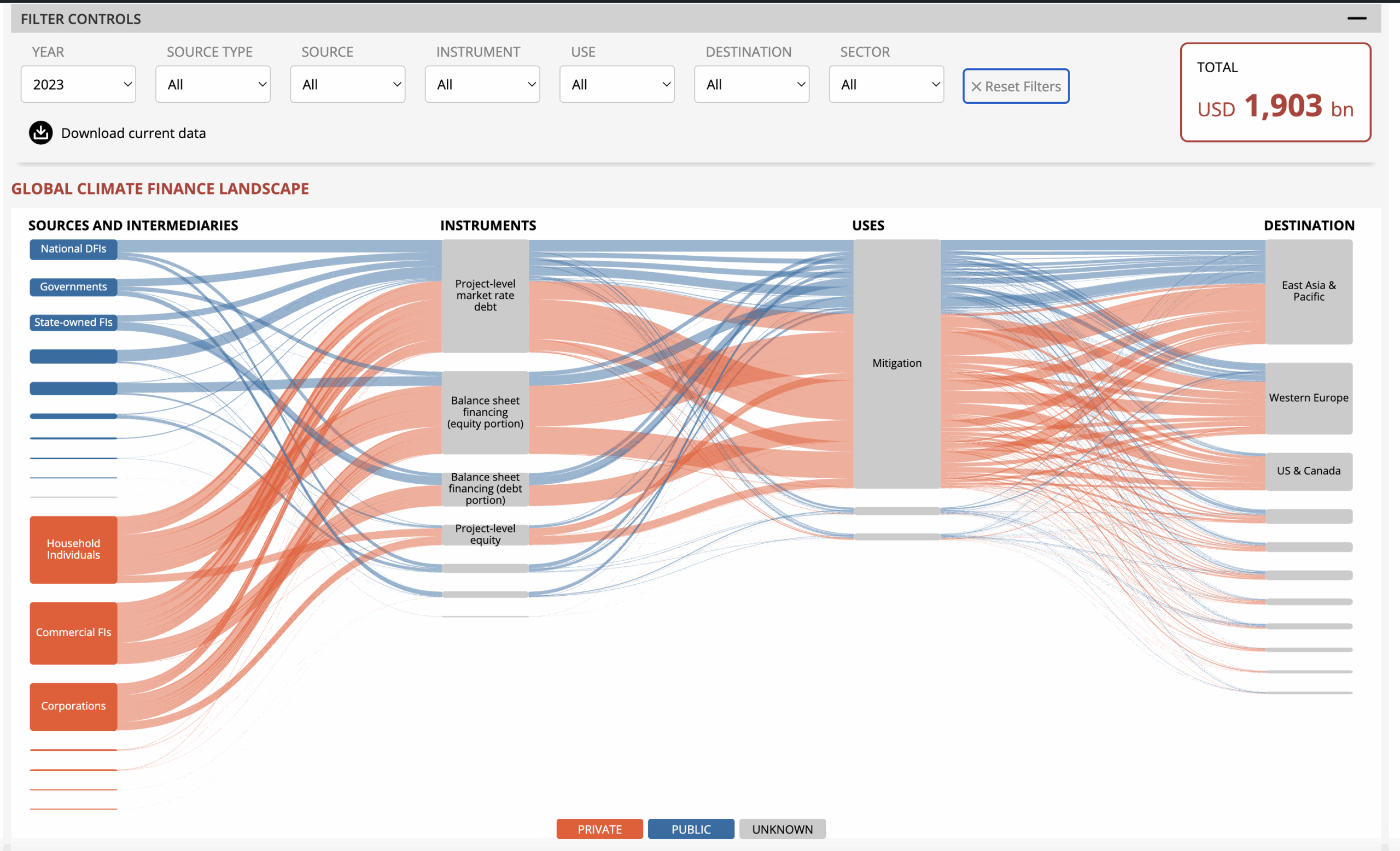
Task: Click the Reset Filters button
Action: coord(1016,86)
